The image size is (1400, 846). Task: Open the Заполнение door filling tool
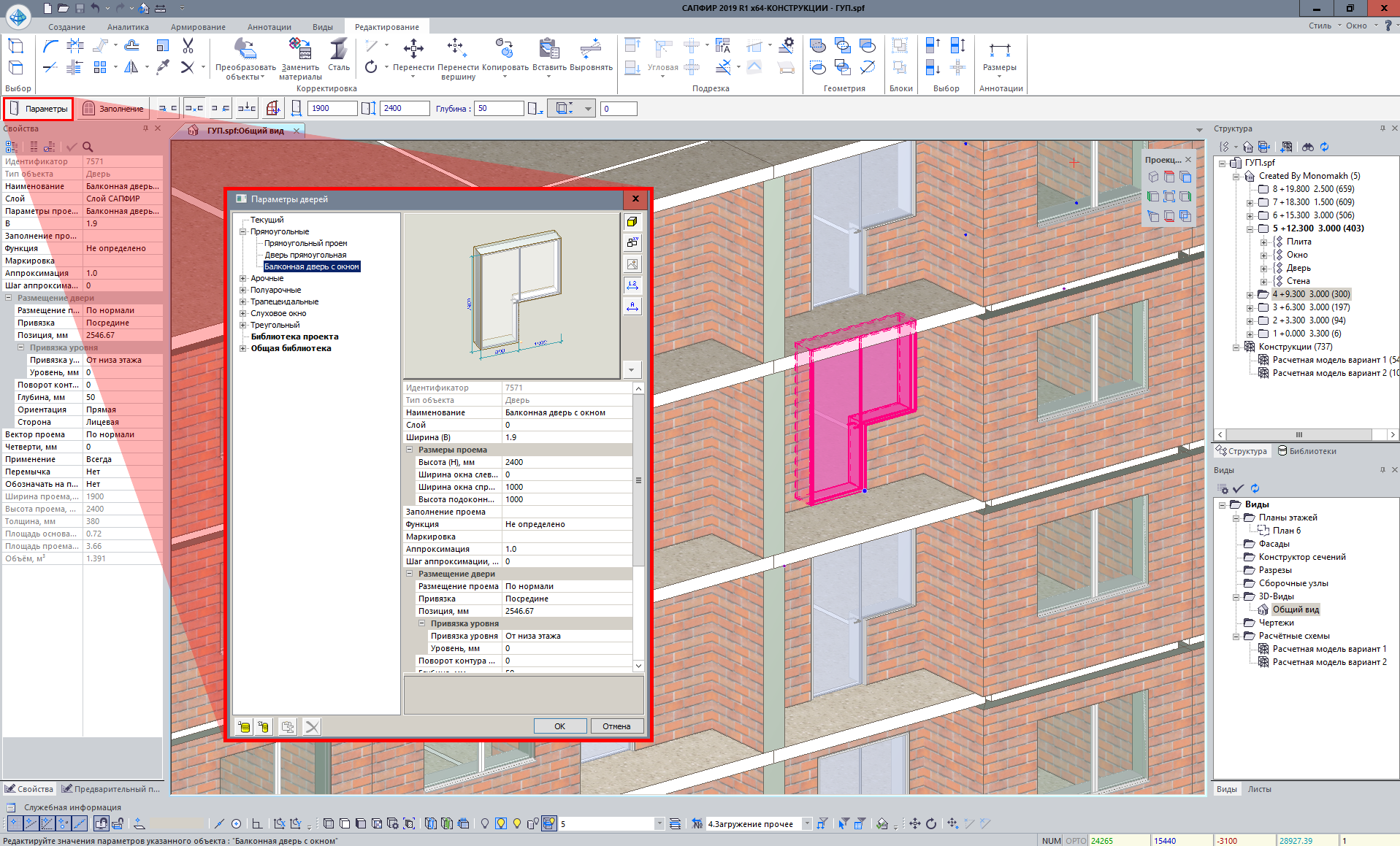(x=112, y=109)
